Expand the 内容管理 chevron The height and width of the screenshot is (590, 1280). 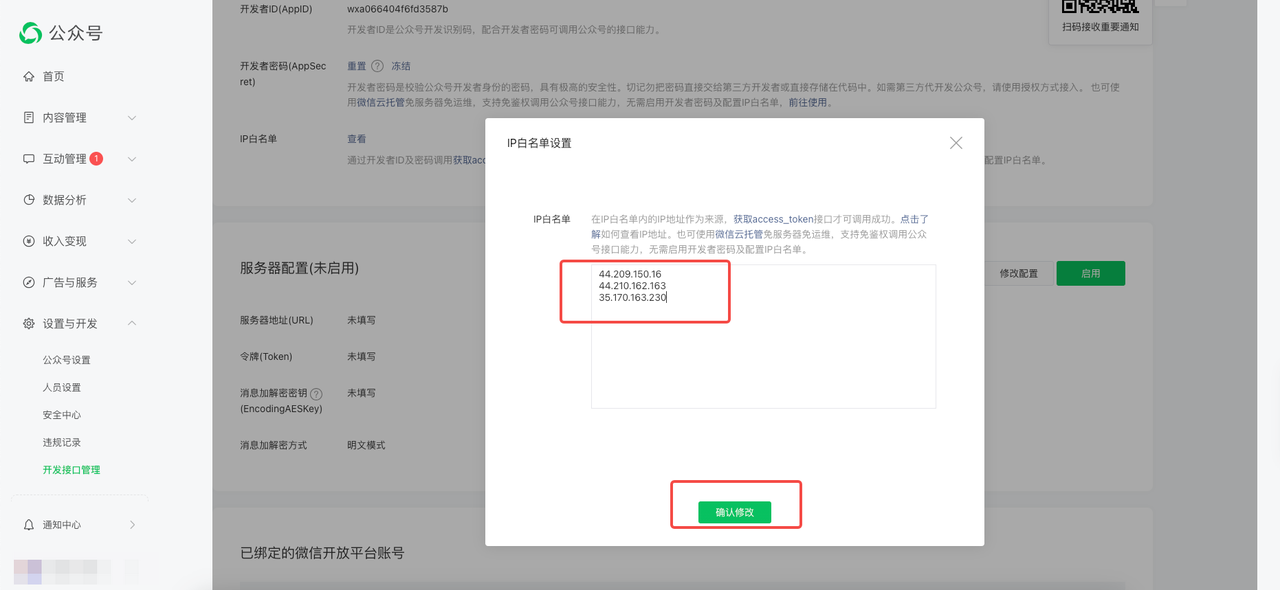[132, 118]
